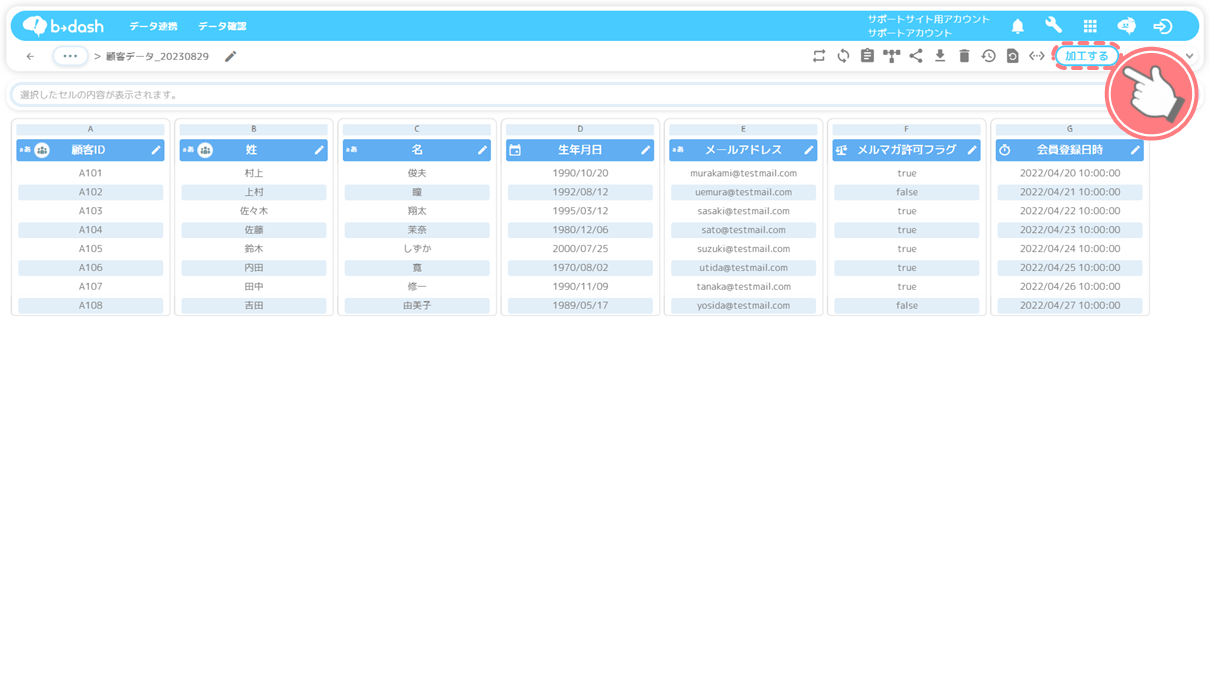Select cell A101
1210x680 pixels.
[90, 173]
